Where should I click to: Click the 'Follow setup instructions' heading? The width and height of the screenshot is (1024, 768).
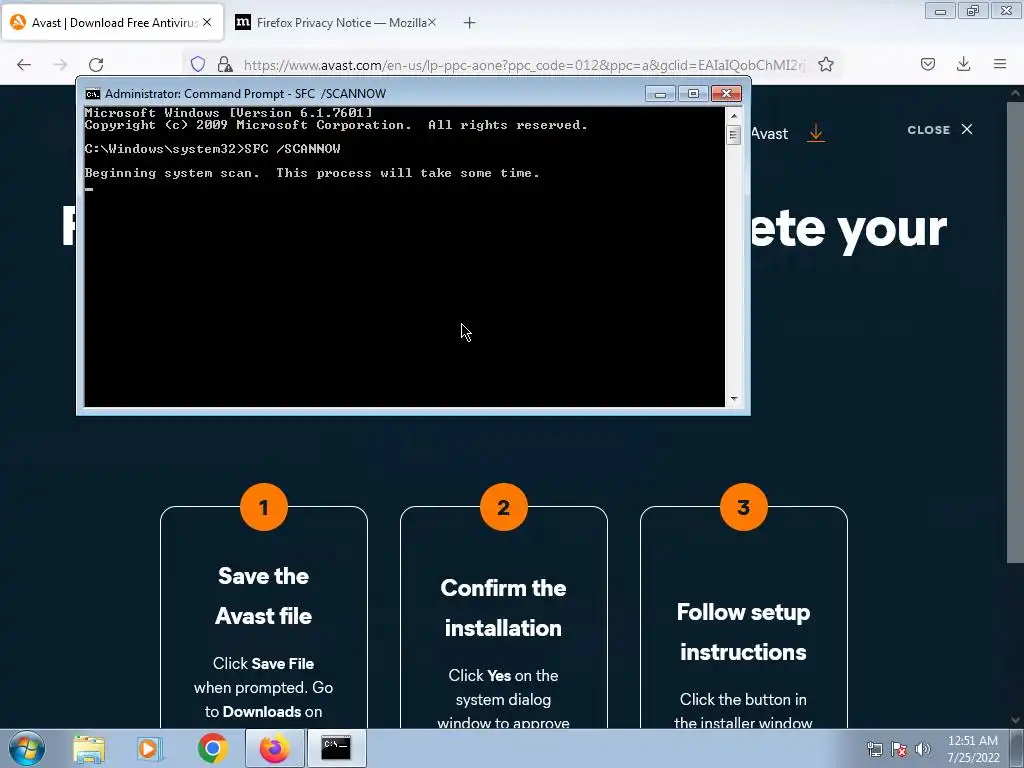(x=743, y=632)
